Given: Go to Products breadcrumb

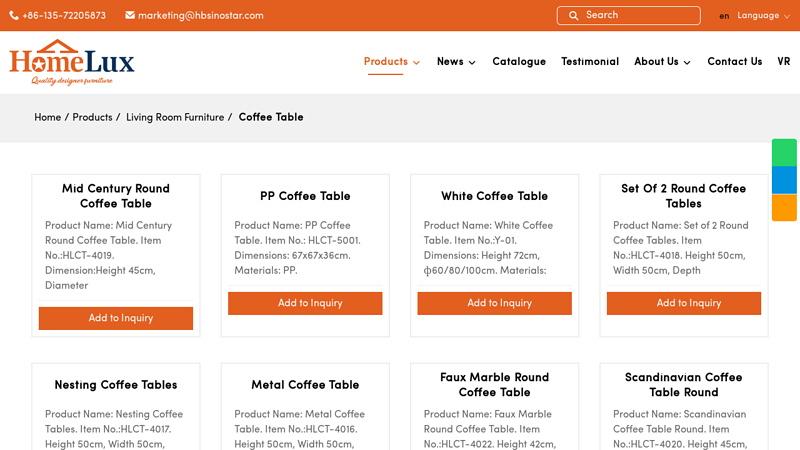Looking at the screenshot, I should click(x=92, y=117).
